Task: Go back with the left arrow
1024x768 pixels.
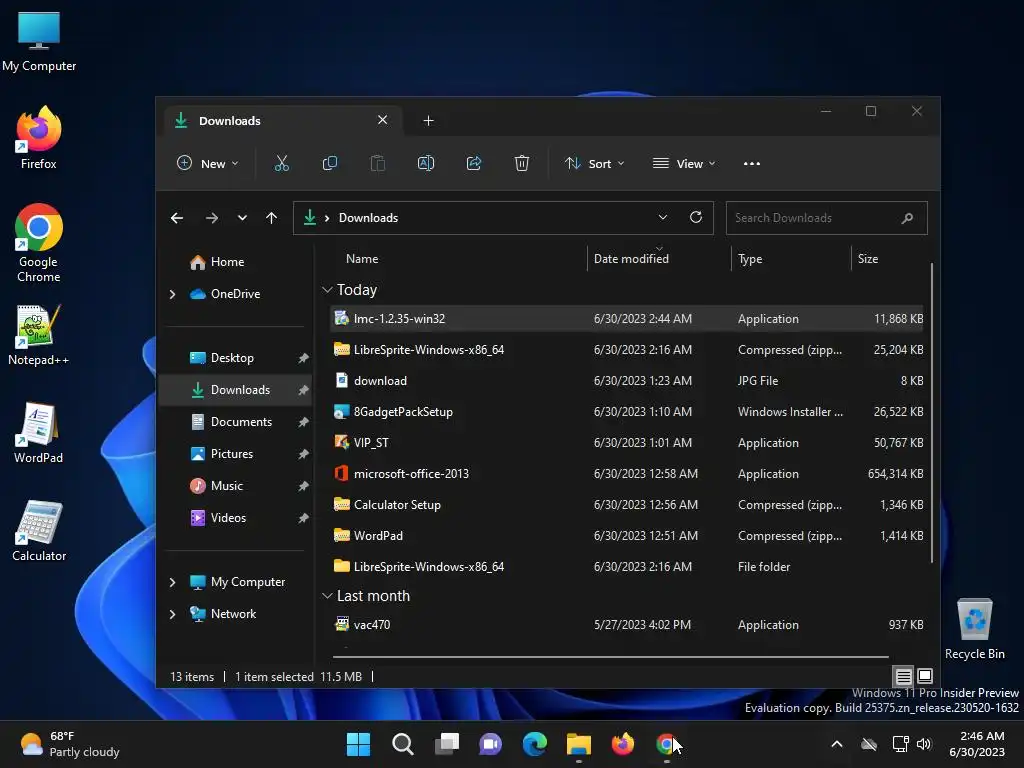Action: click(177, 218)
